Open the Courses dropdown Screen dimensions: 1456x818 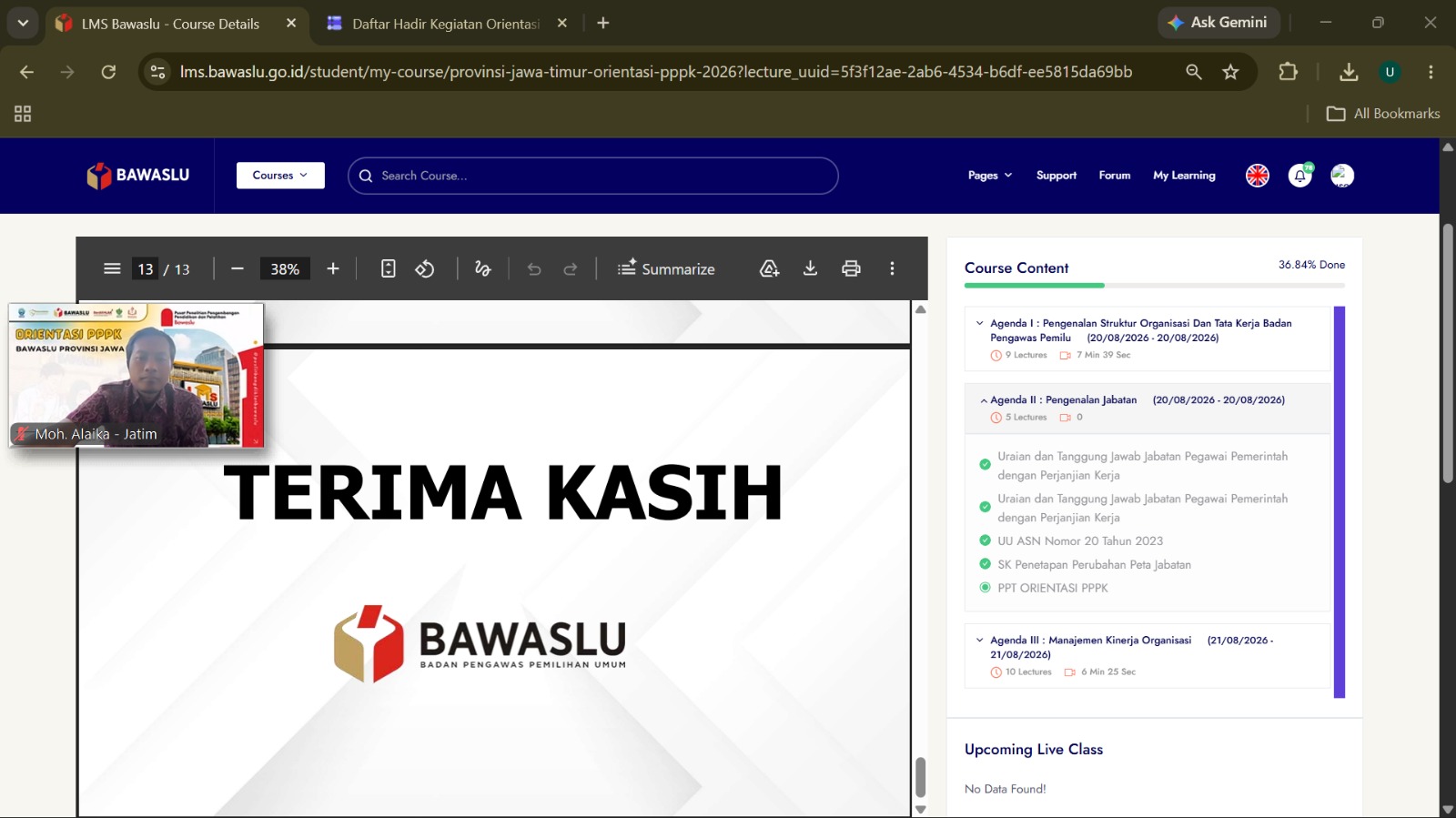[280, 176]
